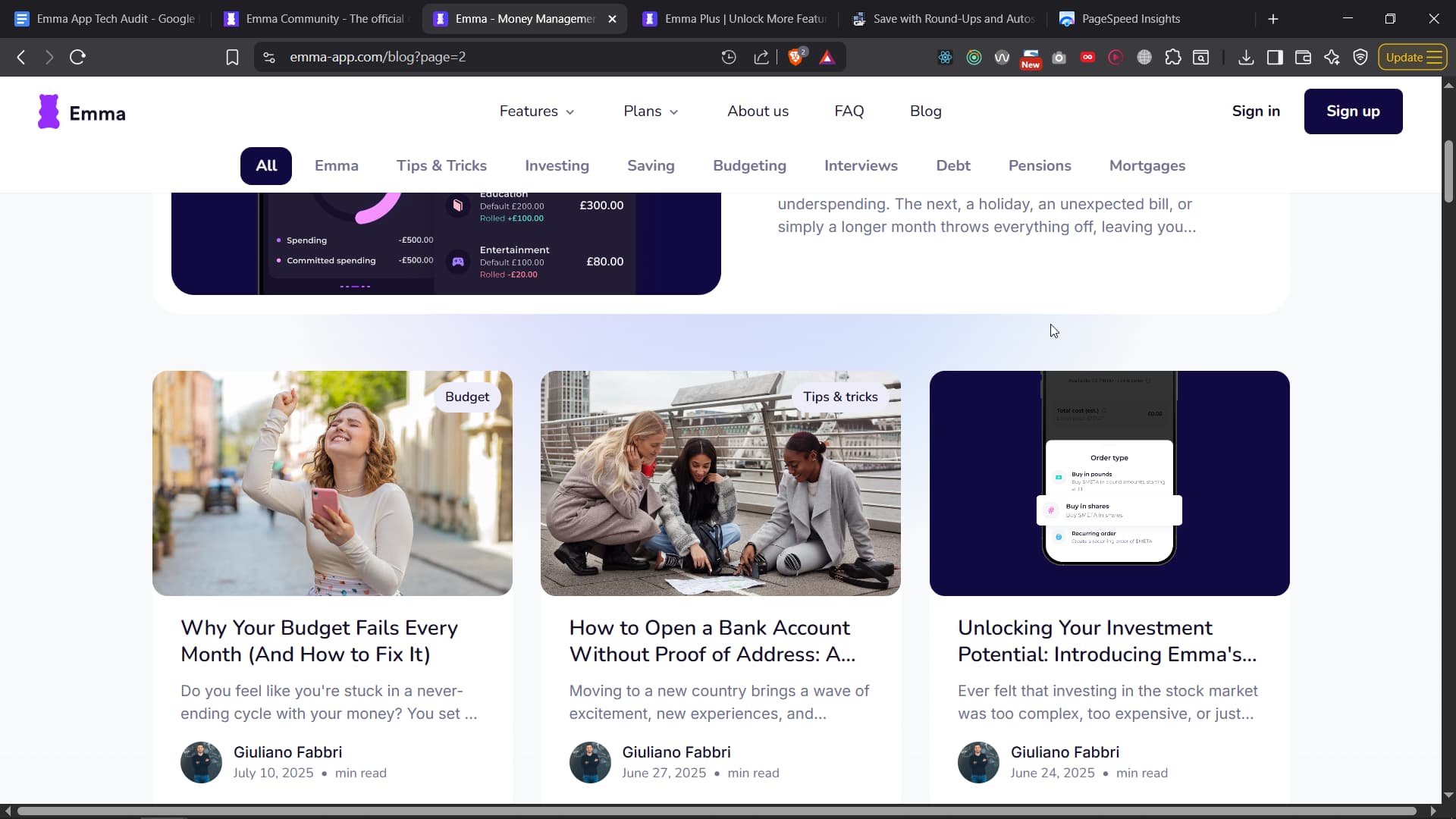
Task: Bookmark this page
Action: [232, 58]
